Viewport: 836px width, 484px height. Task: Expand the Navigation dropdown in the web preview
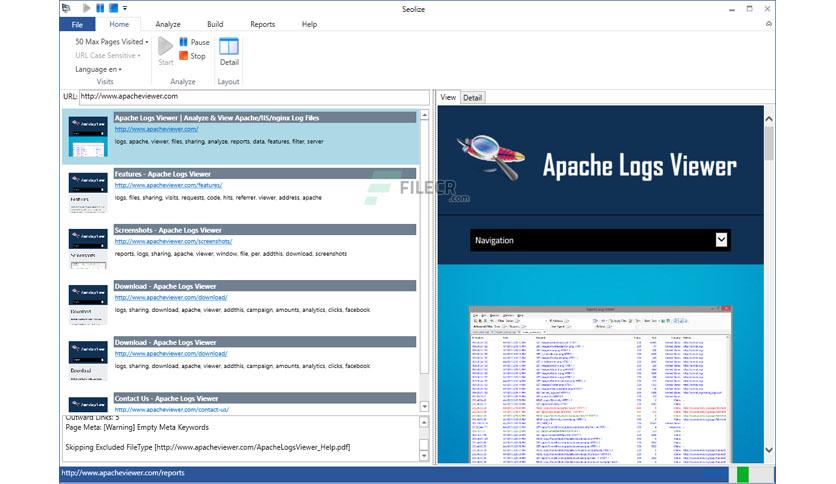(x=600, y=240)
